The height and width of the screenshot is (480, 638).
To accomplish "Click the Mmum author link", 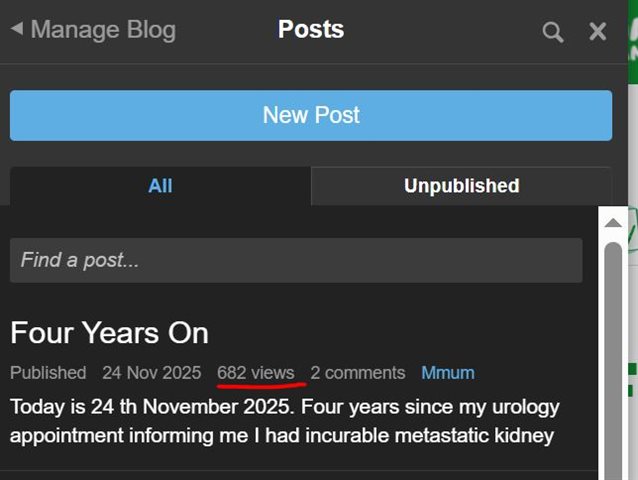I will (x=447, y=373).
